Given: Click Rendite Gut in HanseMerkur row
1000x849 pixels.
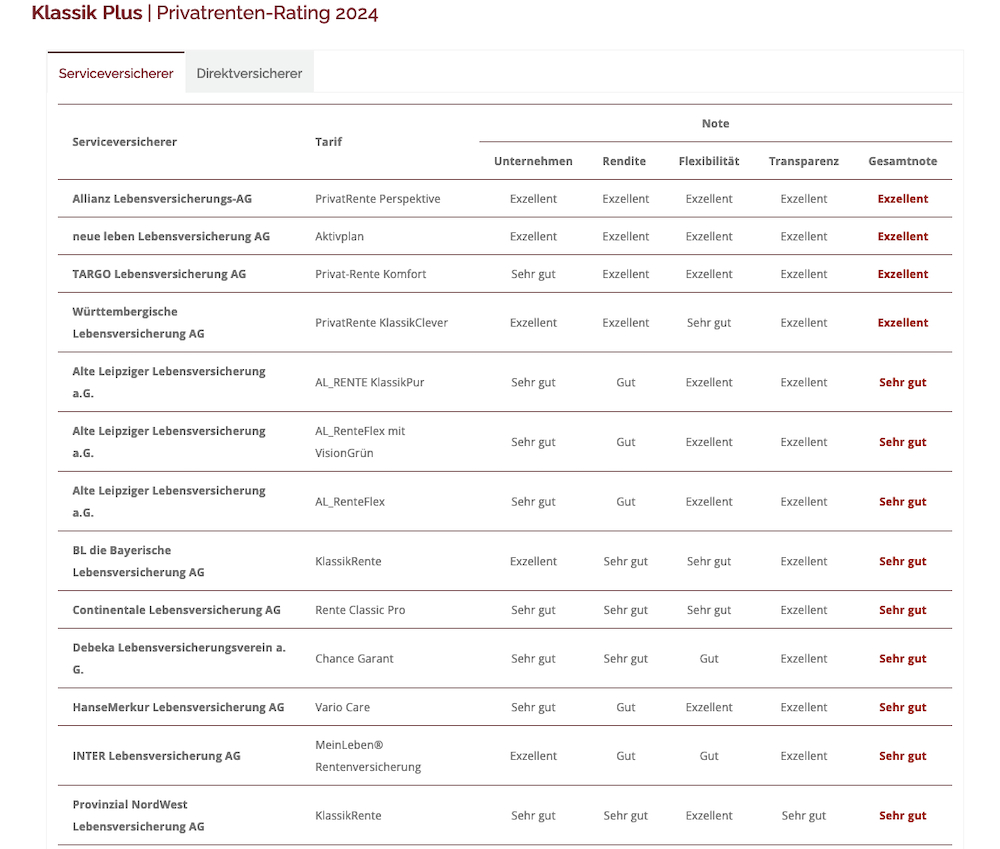Looking at the screenshot, I should [626, 707].
